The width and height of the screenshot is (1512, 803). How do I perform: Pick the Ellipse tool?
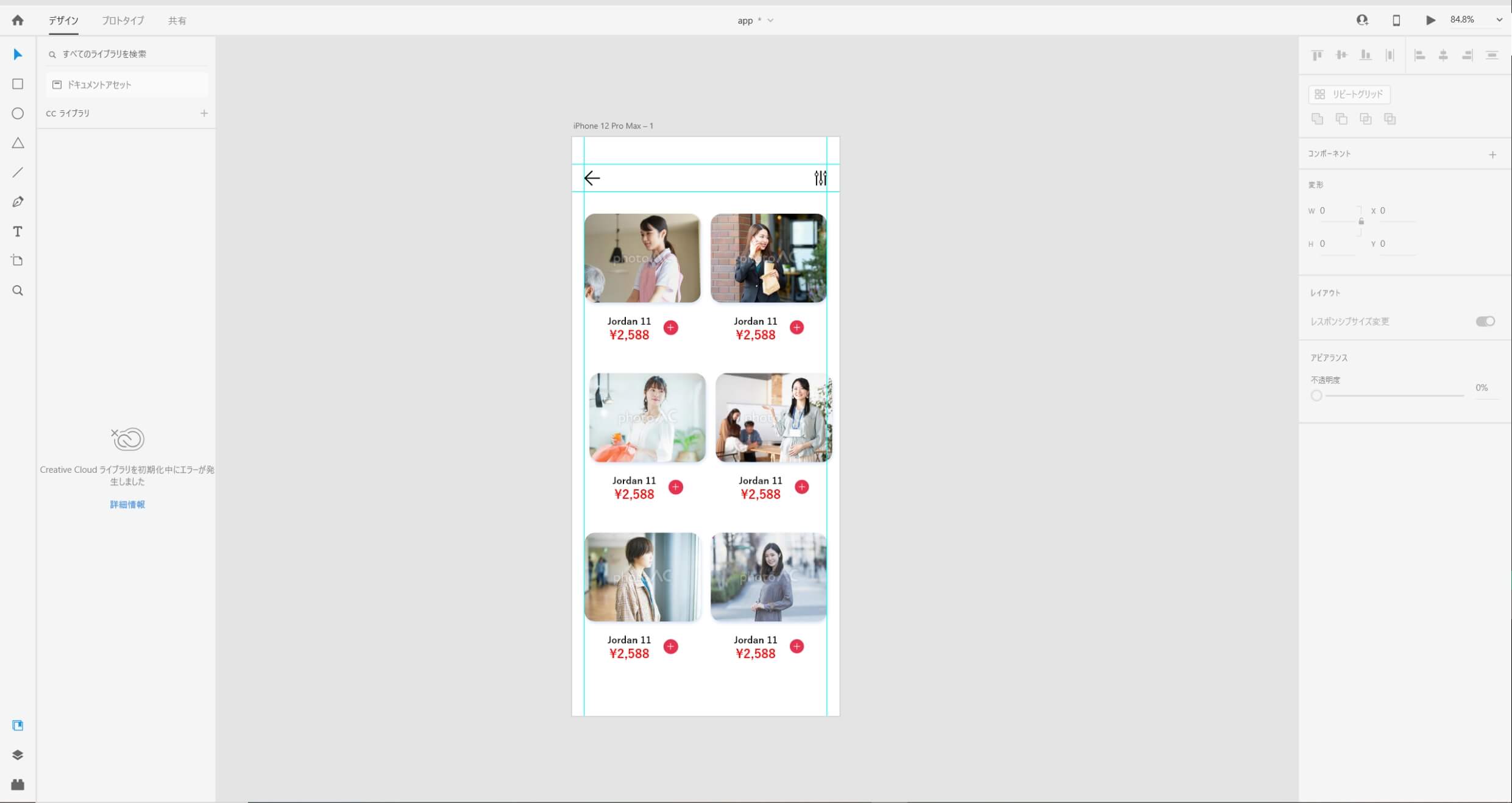(18, 113)
